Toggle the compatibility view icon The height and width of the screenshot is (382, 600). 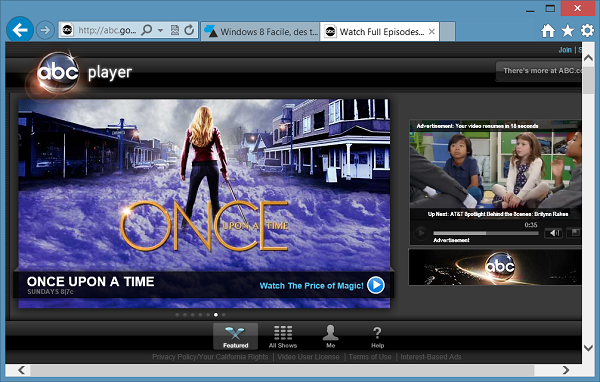[174, 30]
